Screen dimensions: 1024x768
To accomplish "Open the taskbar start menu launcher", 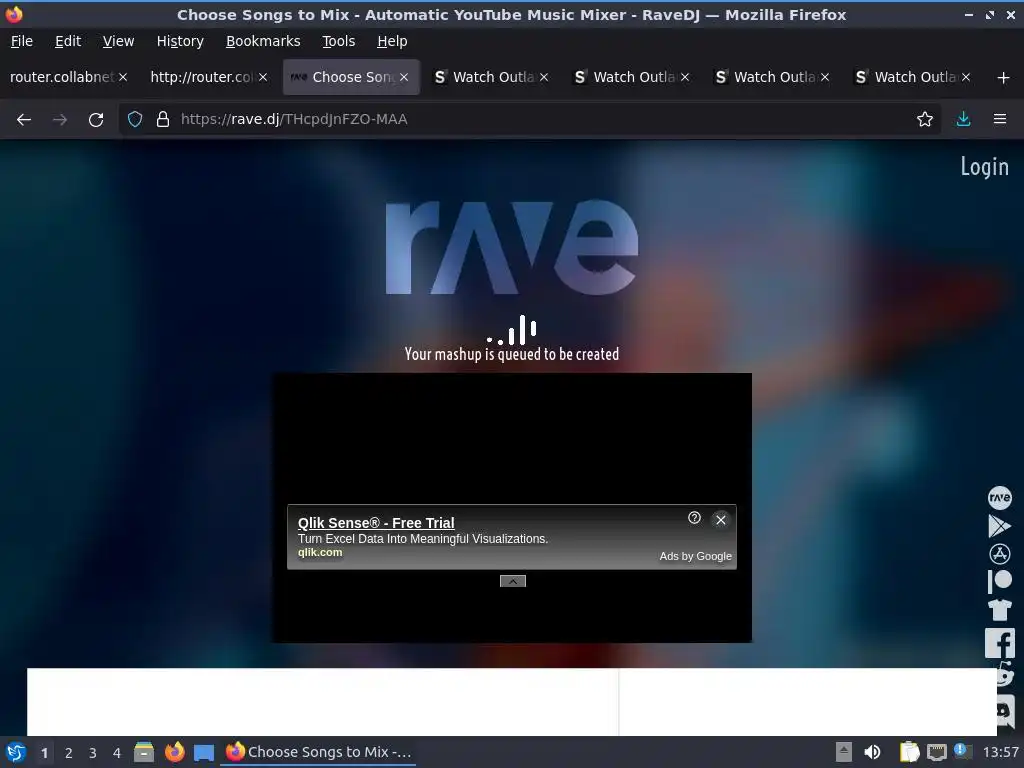I will (16, 752).
